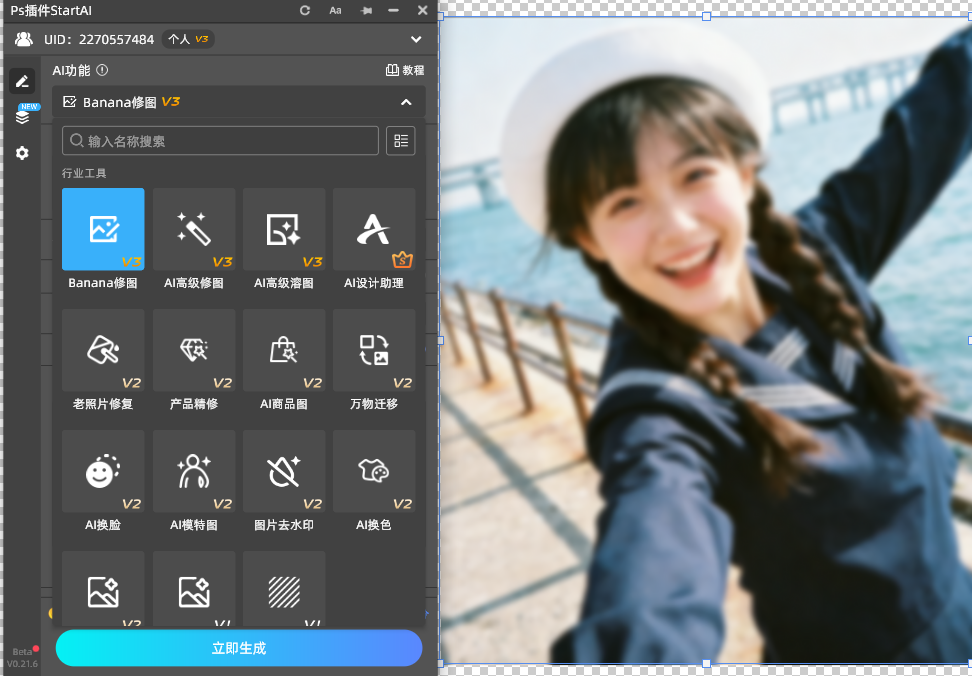Image resolution: width=972 pixels, height=676 pixels.
Task: Select the 万物迁移 transfer tool
Action: coord(373,350)
